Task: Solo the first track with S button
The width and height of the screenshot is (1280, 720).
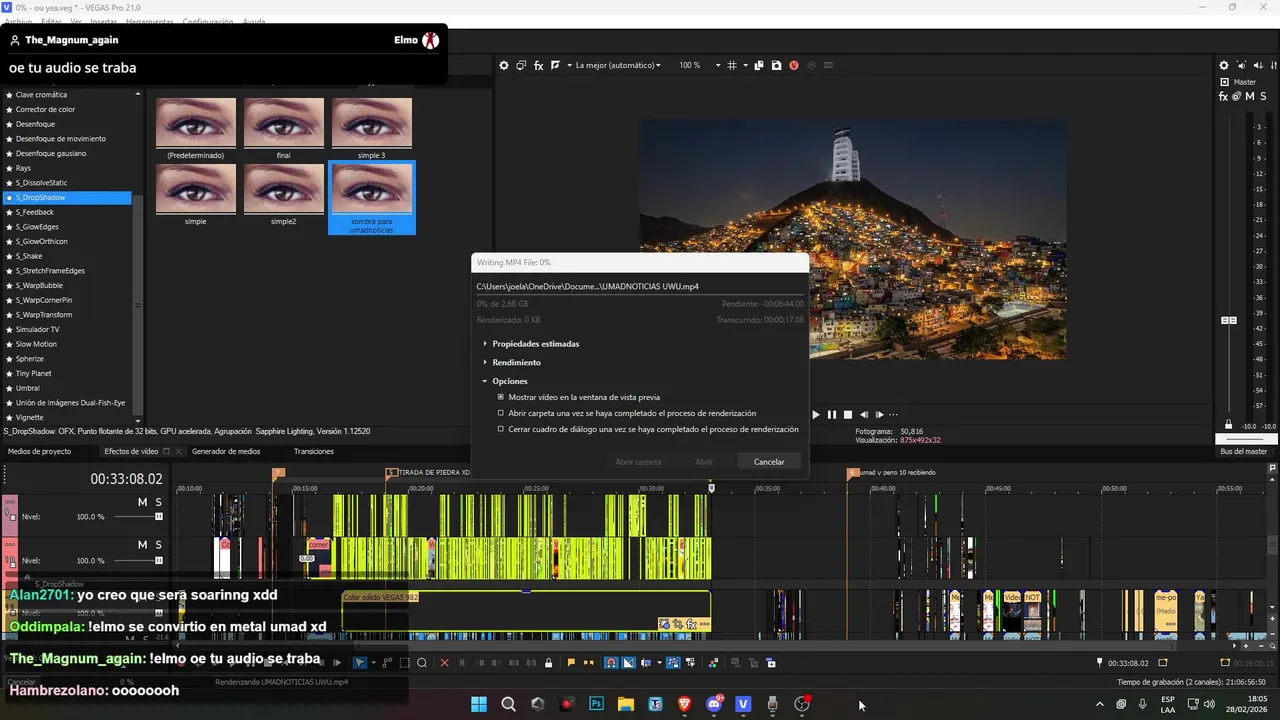Action: pos(158,501)
